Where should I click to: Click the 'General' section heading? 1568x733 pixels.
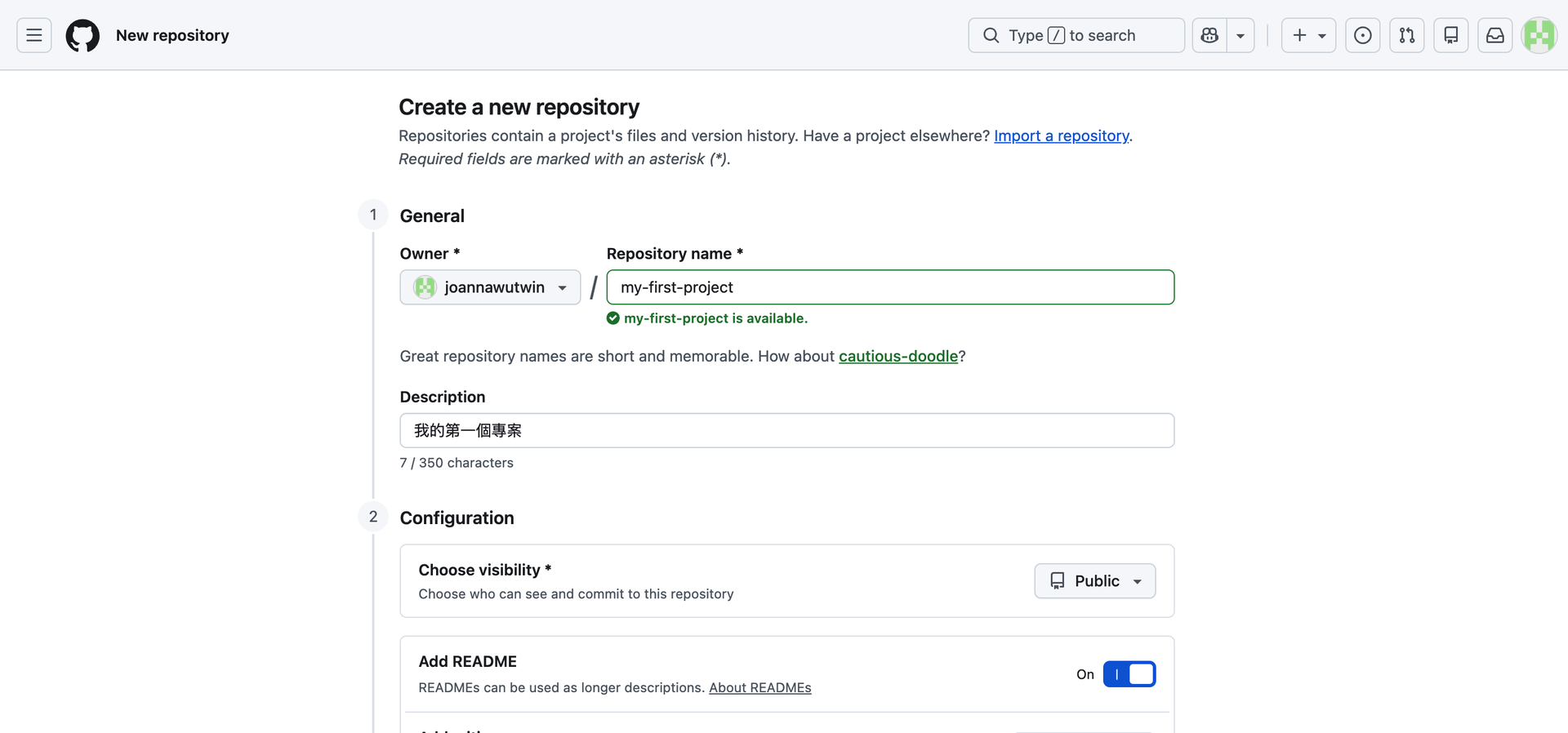(x=432, y=215)
